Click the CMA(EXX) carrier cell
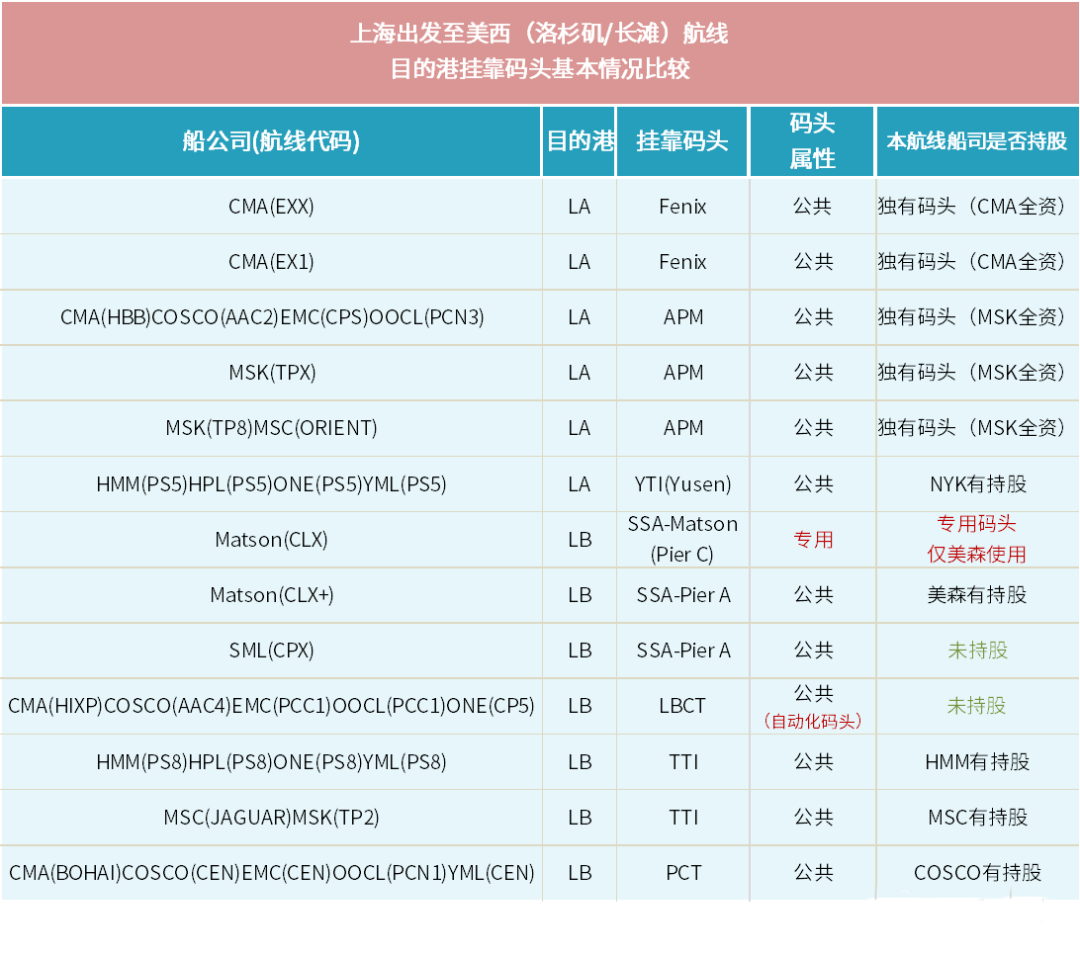Screen dimensions: 1080x958 coord(271,207)
